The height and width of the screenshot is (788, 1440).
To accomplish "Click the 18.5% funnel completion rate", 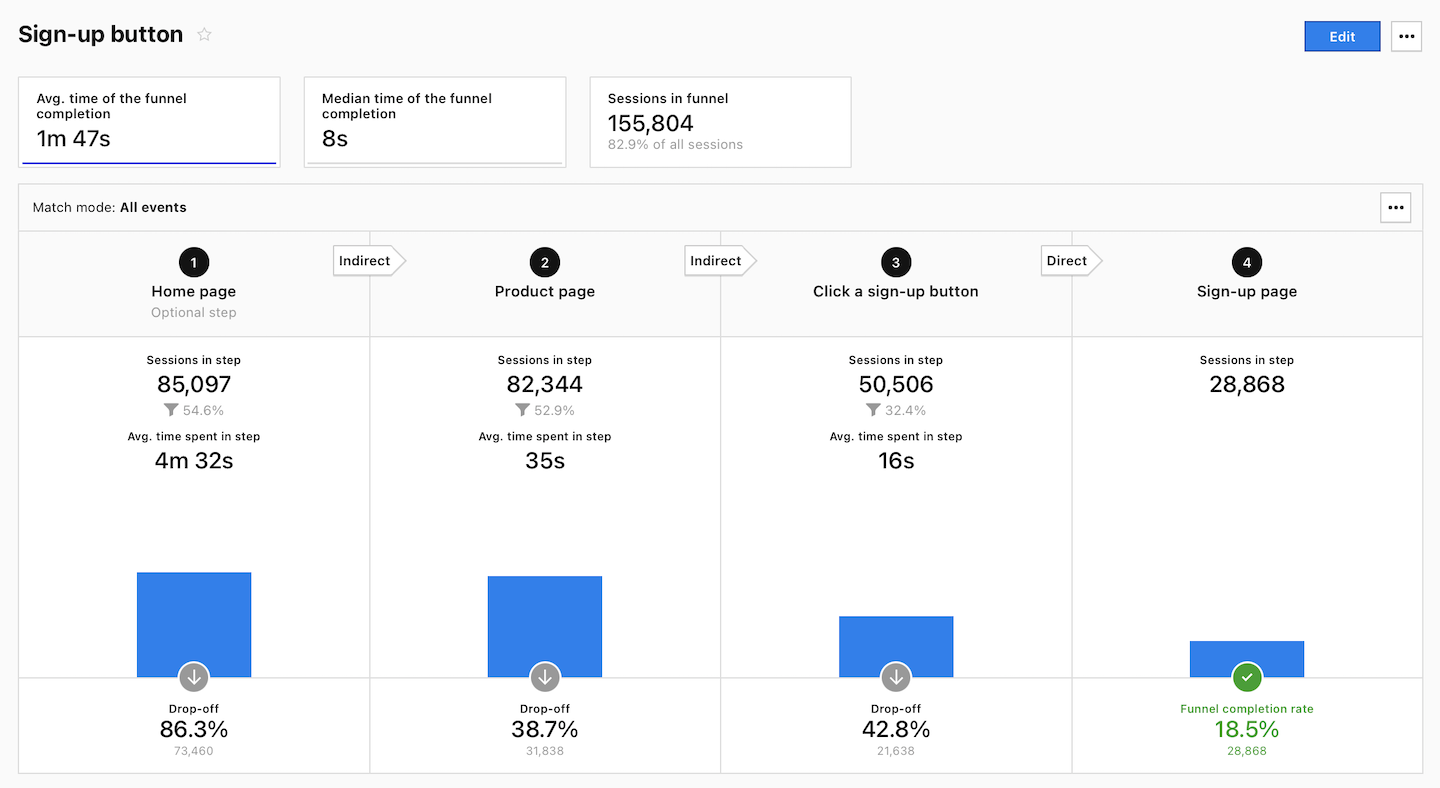I will pos(1247,729).
